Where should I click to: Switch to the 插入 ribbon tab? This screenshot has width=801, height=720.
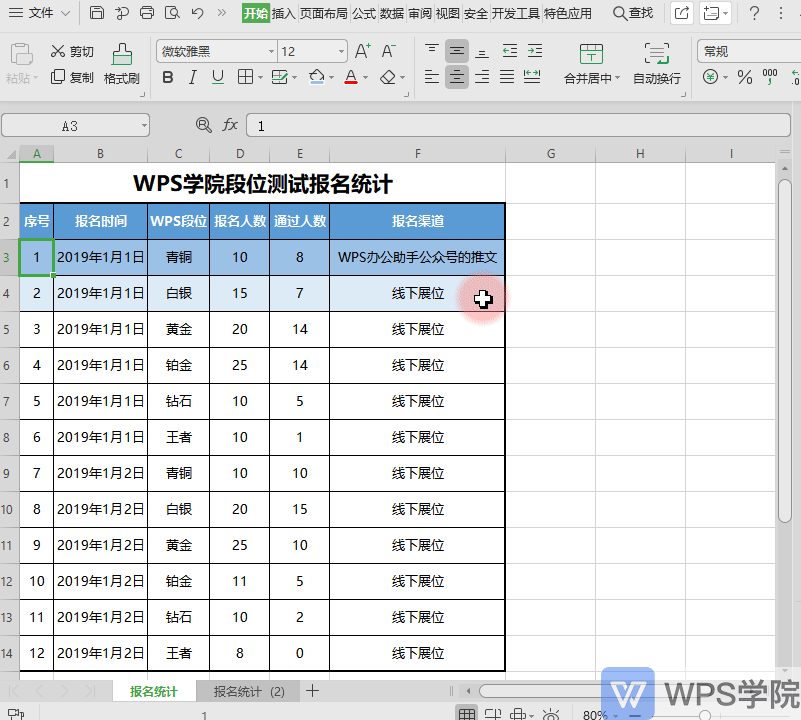[x=284, y=13]
